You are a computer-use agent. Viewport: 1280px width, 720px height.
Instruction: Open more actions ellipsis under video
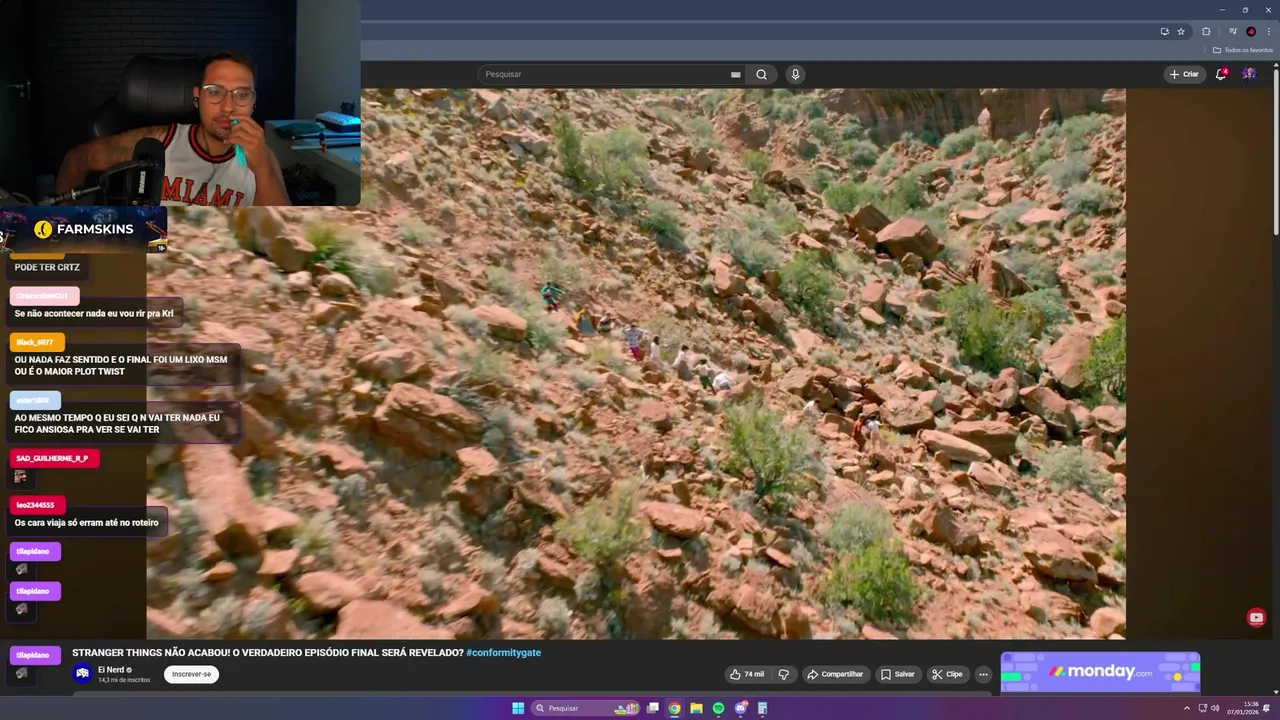click(983, 674)
